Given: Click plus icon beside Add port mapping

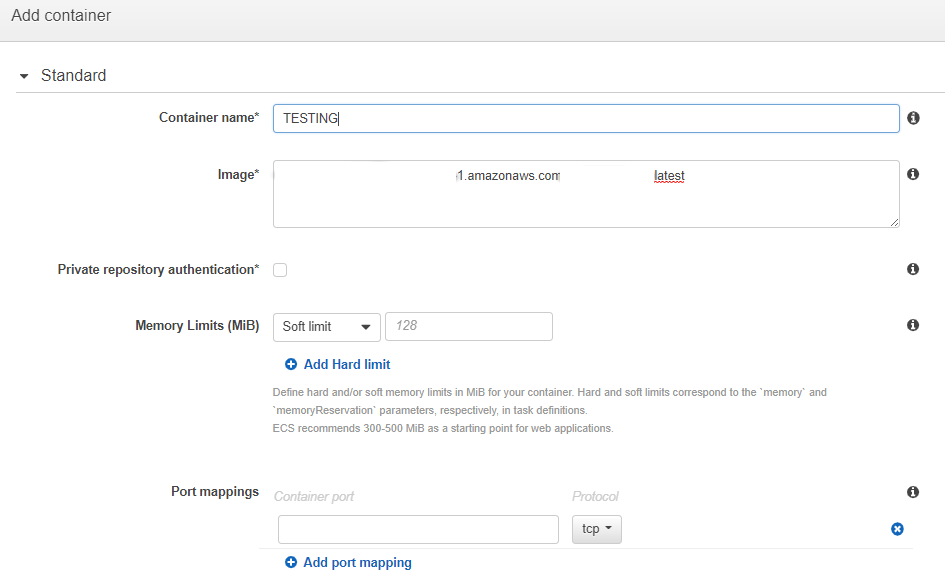Looking at the screenshot, I should pyautogui.click(x=291, y=563).
